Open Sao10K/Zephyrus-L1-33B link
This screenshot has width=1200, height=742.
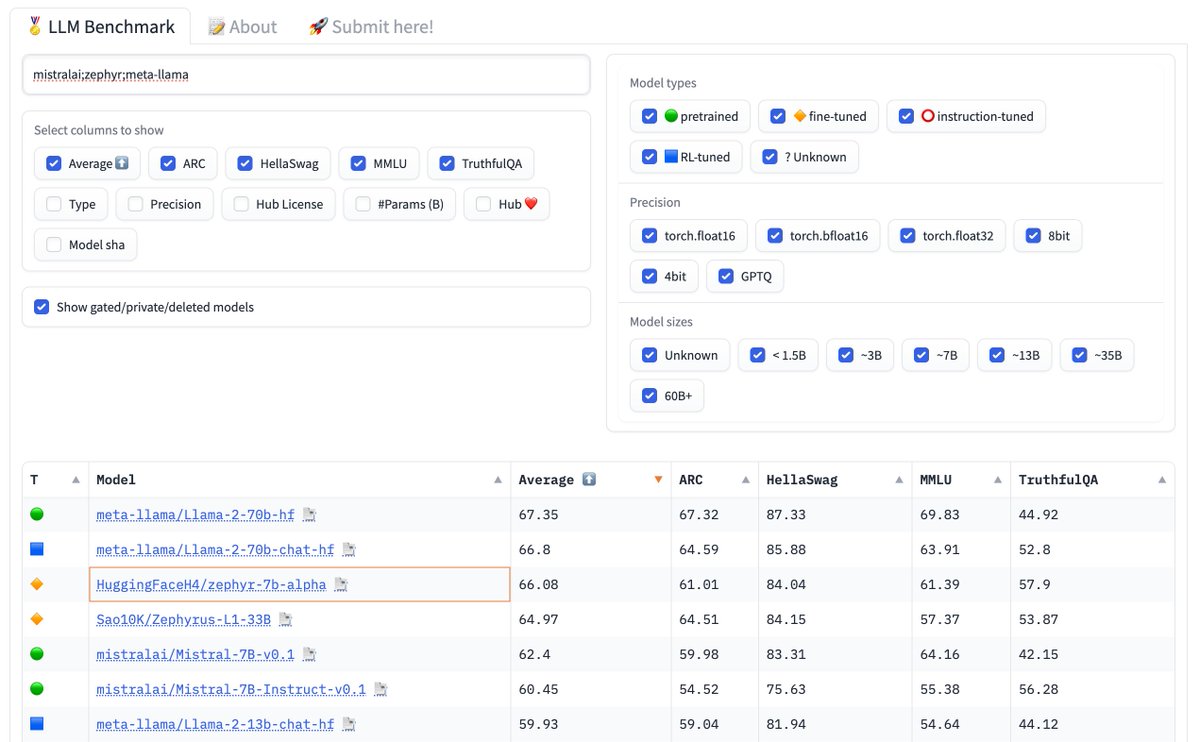[x=184, y=620]
